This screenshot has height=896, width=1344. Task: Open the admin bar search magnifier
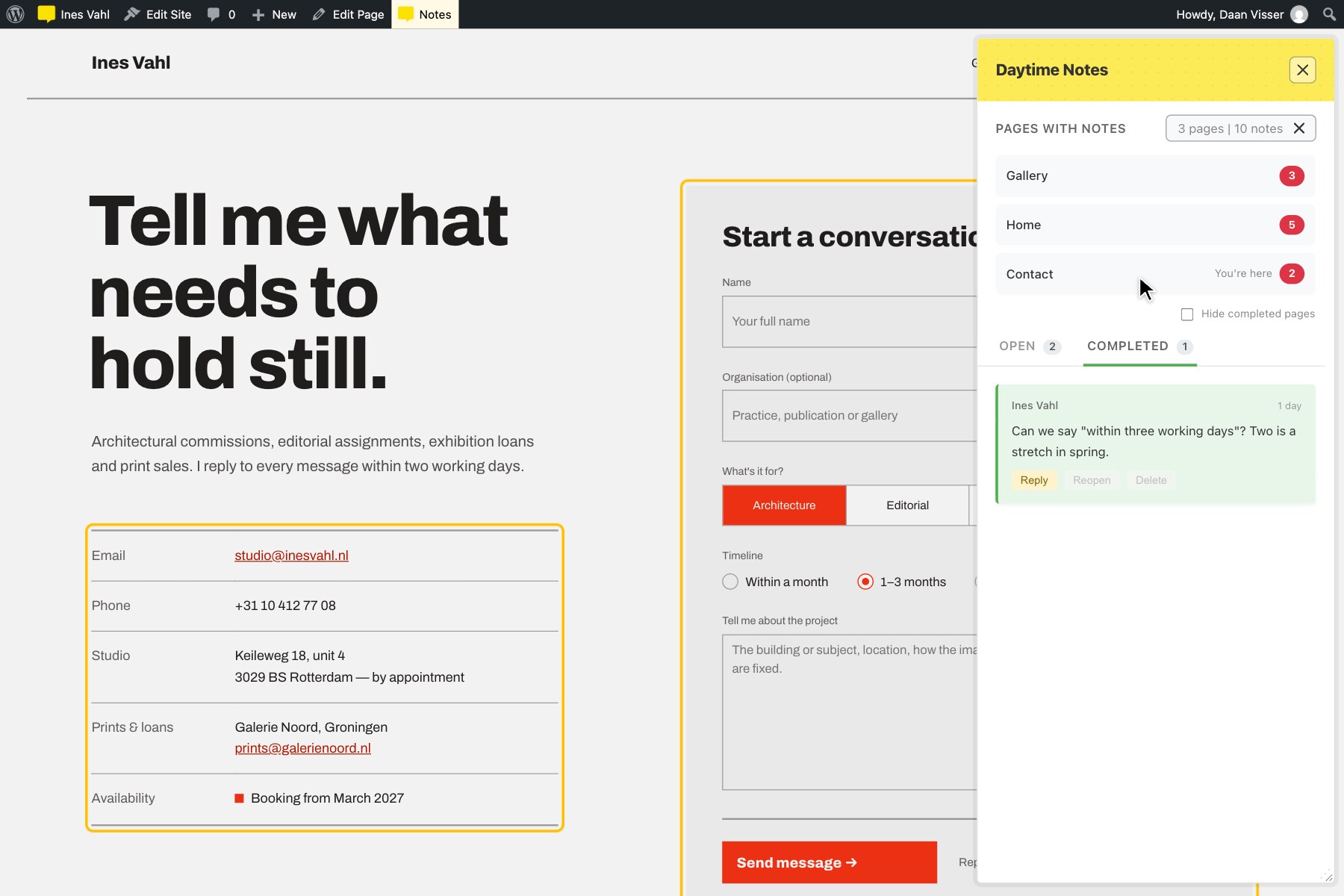click(1329, 14)
